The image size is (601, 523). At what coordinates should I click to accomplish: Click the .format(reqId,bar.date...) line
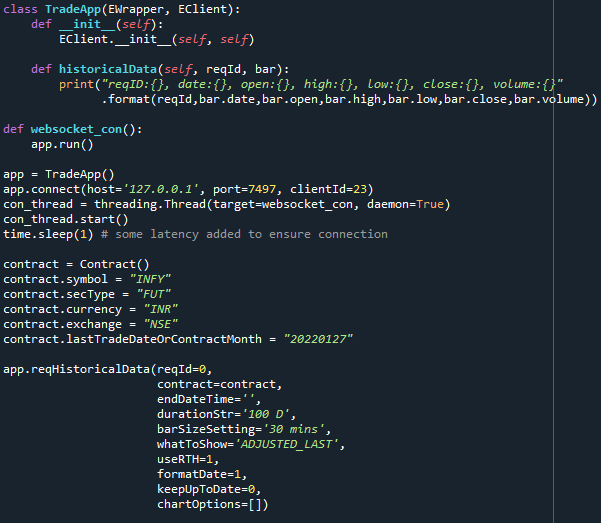[x=349, y=100]
